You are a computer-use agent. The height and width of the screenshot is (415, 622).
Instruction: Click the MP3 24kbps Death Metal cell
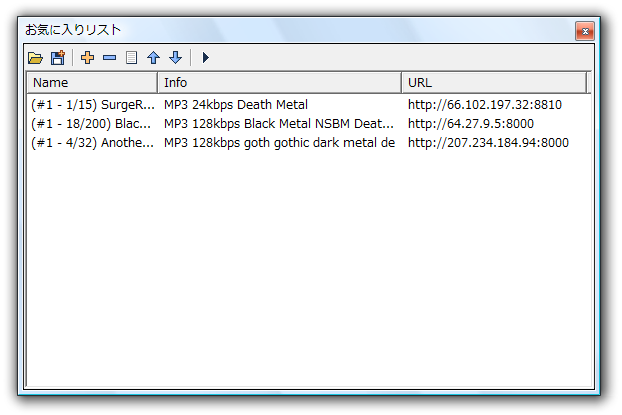pos(236,105)
